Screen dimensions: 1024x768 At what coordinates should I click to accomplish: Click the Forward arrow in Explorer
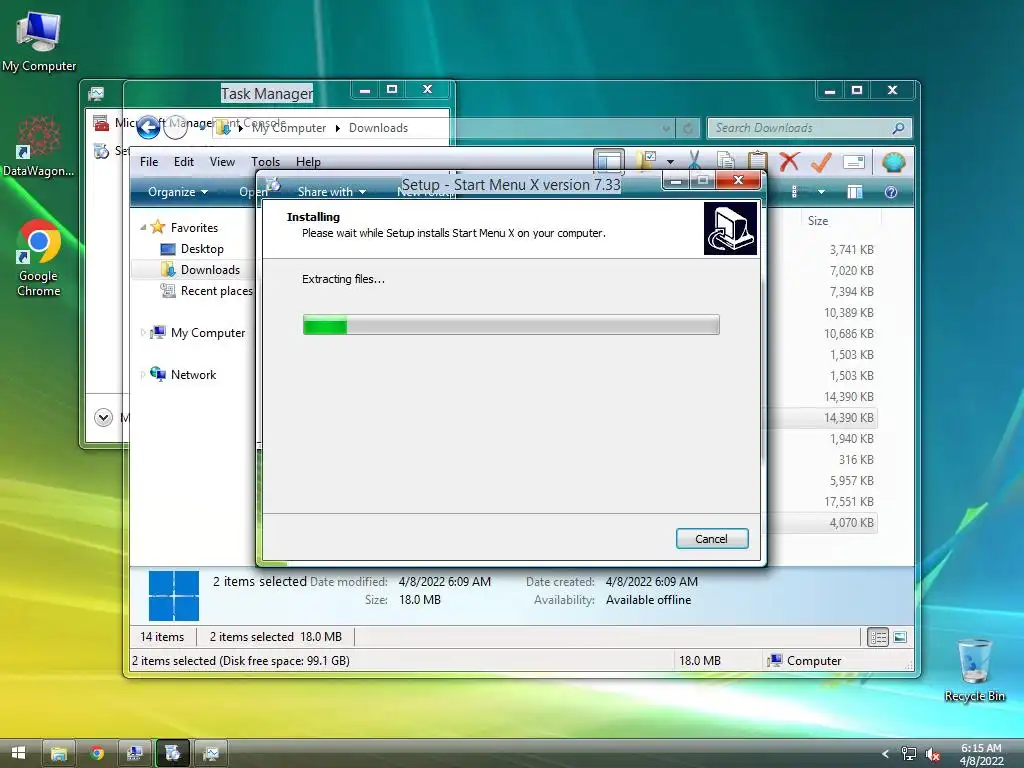pyautogui.click(x=176, y=127)
